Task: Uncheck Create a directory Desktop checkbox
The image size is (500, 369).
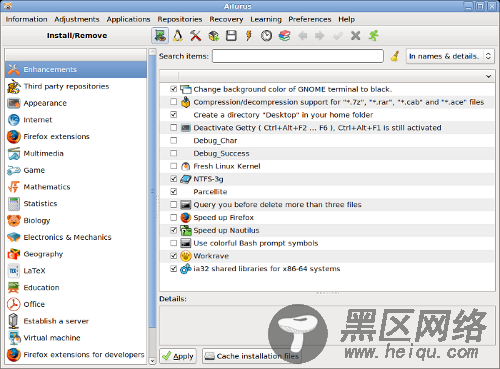Action: point(173,115)
